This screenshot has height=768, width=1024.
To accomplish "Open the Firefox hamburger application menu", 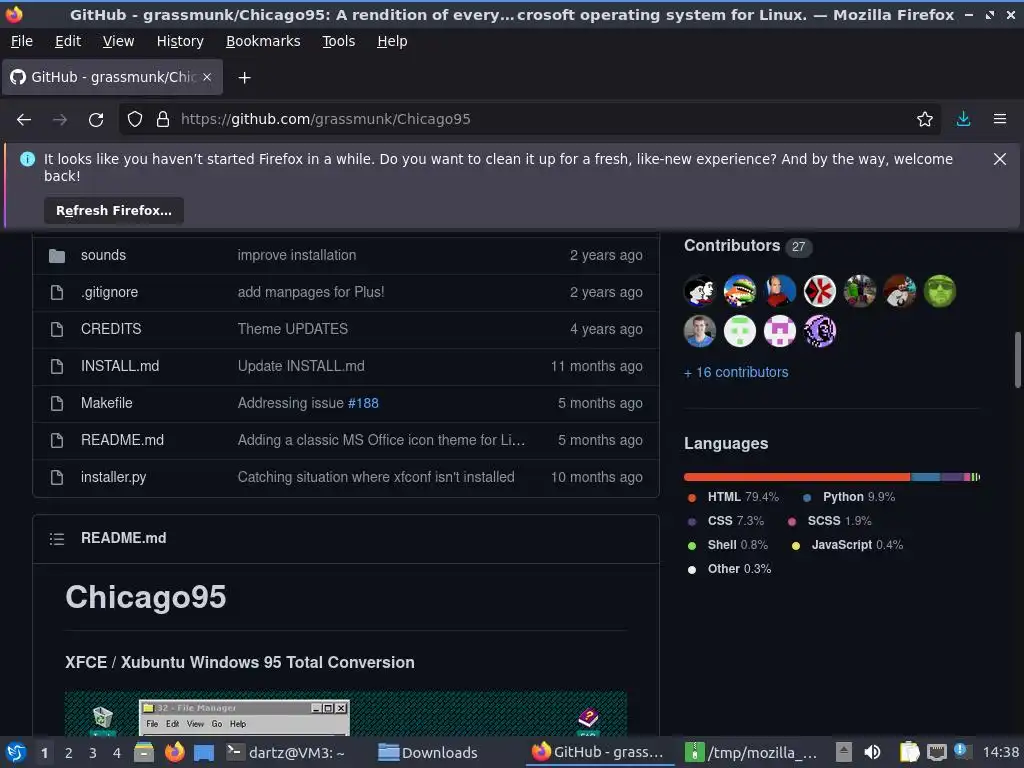I will tap(999, 119).
